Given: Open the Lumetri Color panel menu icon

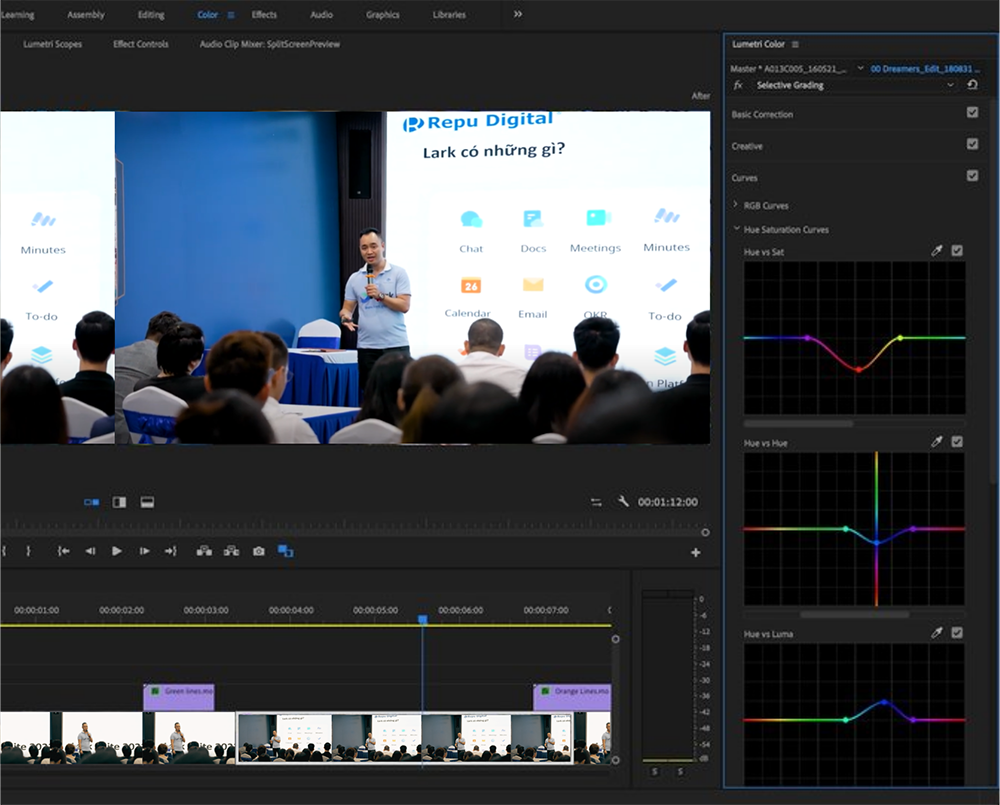Looking at the screenshot, I should (x=795, y=44).
